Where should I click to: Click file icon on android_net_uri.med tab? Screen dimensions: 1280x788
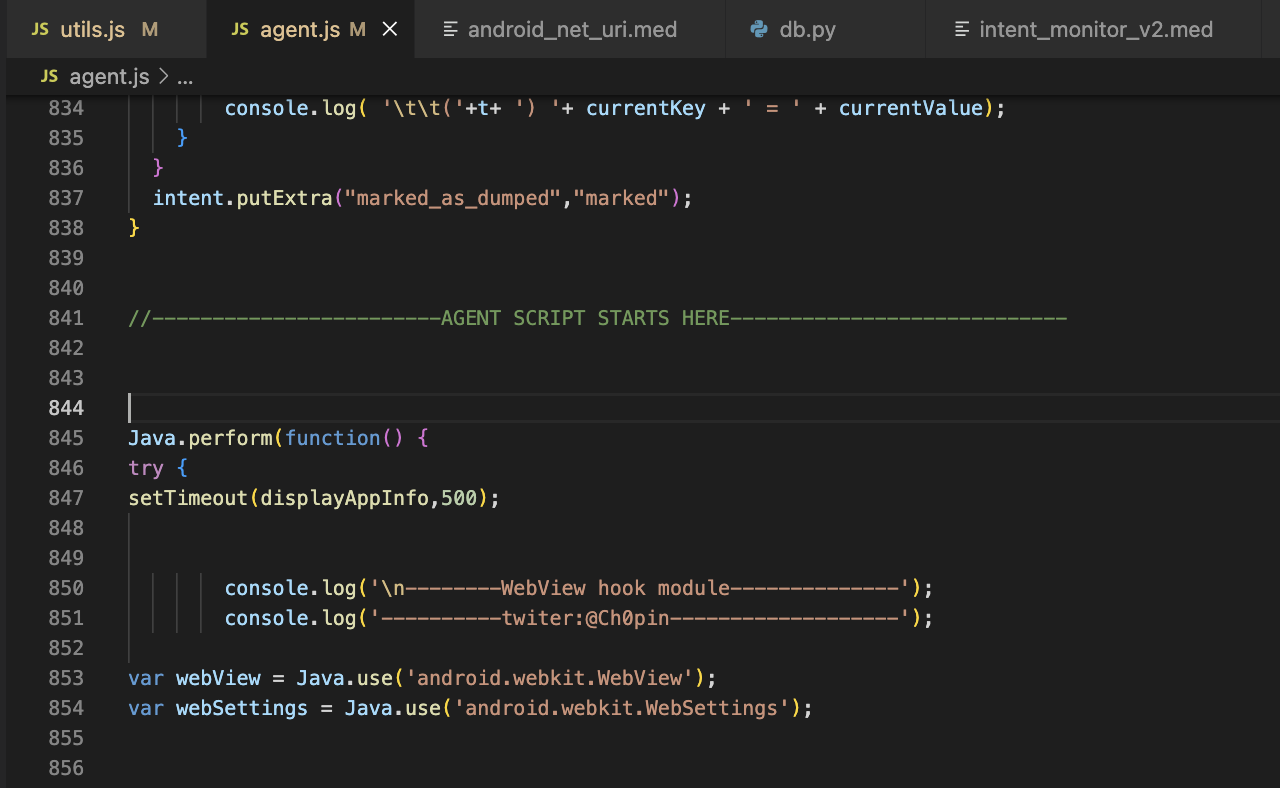(x=451, y=29)
